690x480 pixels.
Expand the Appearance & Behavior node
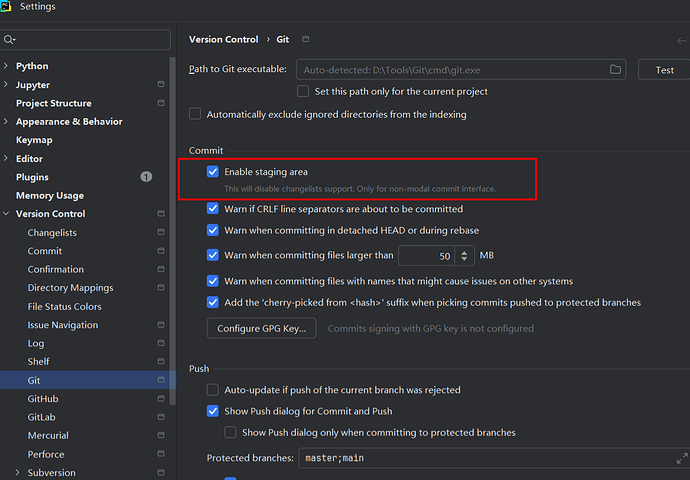click(x=6, y=121)
